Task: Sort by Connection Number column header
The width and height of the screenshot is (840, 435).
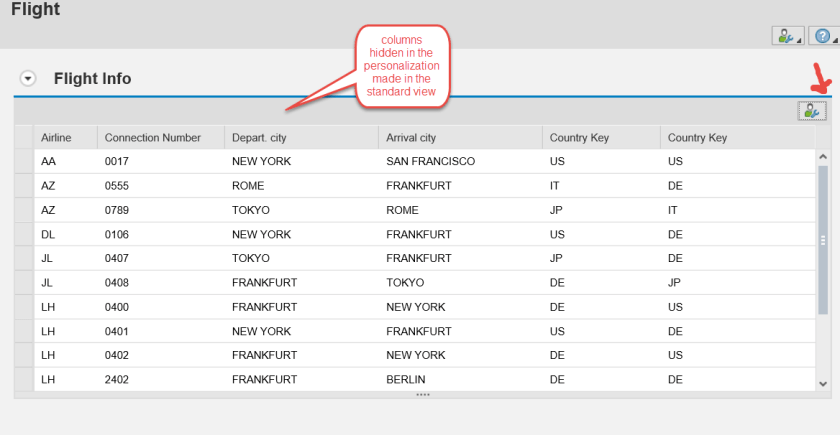Action: pos(152,138)
